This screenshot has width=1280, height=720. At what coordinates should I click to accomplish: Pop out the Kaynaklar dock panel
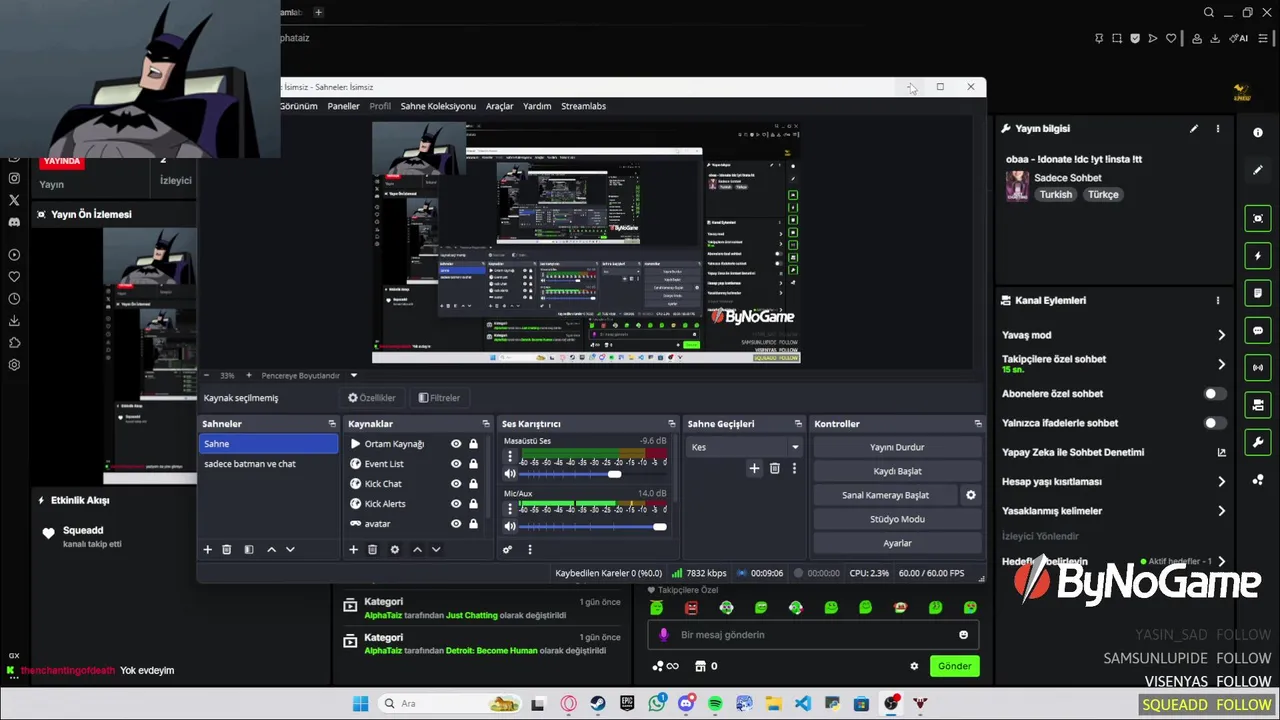(486, 424)
